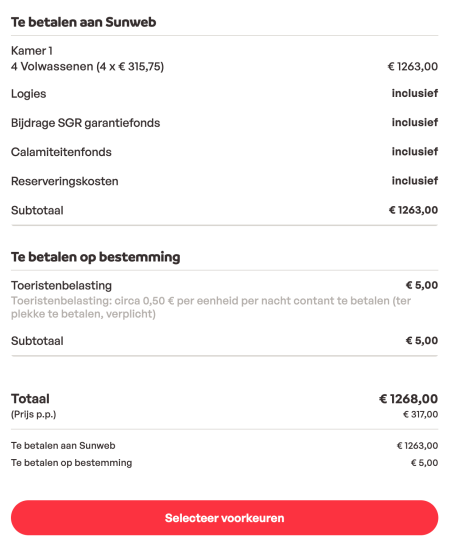Click the Sunweb Subtotaal amount € 1263,00
Viewport: 450px width, 544px height.
[413, 210]
